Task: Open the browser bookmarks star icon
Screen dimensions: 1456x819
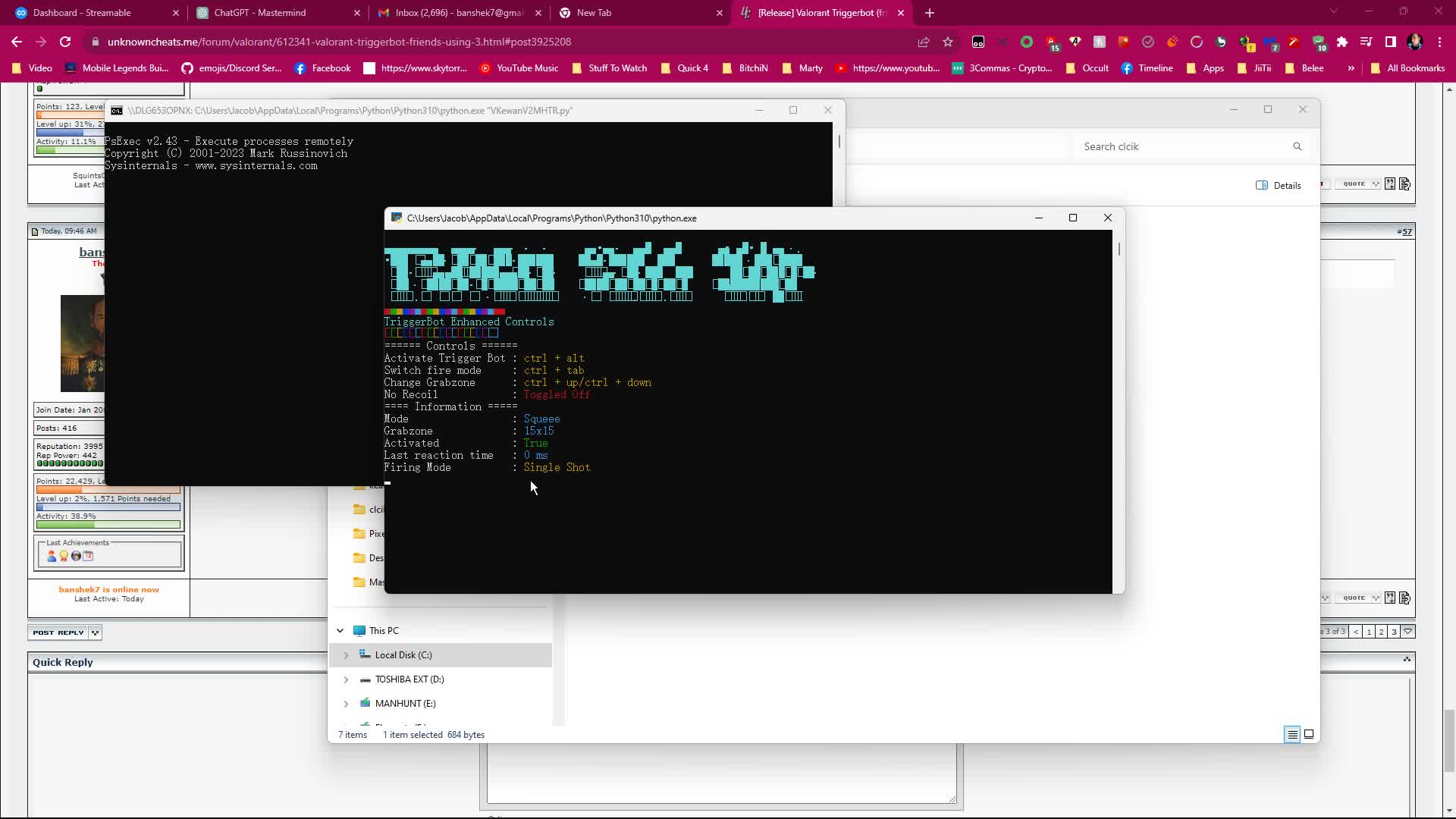Action: coord(947,42)
